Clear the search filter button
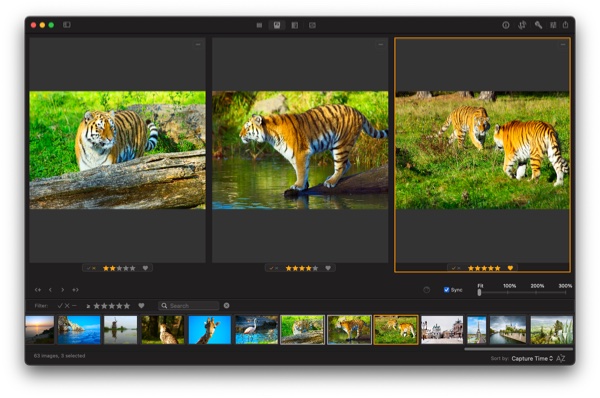This screenshot has height=398, width=600. [227, 305]
